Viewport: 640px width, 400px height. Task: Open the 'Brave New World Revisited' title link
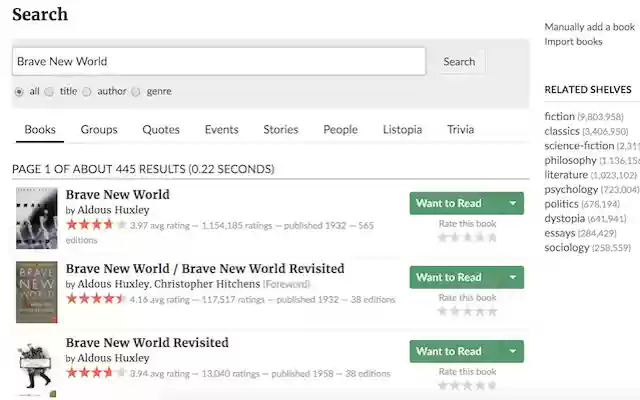coord(147,342)
